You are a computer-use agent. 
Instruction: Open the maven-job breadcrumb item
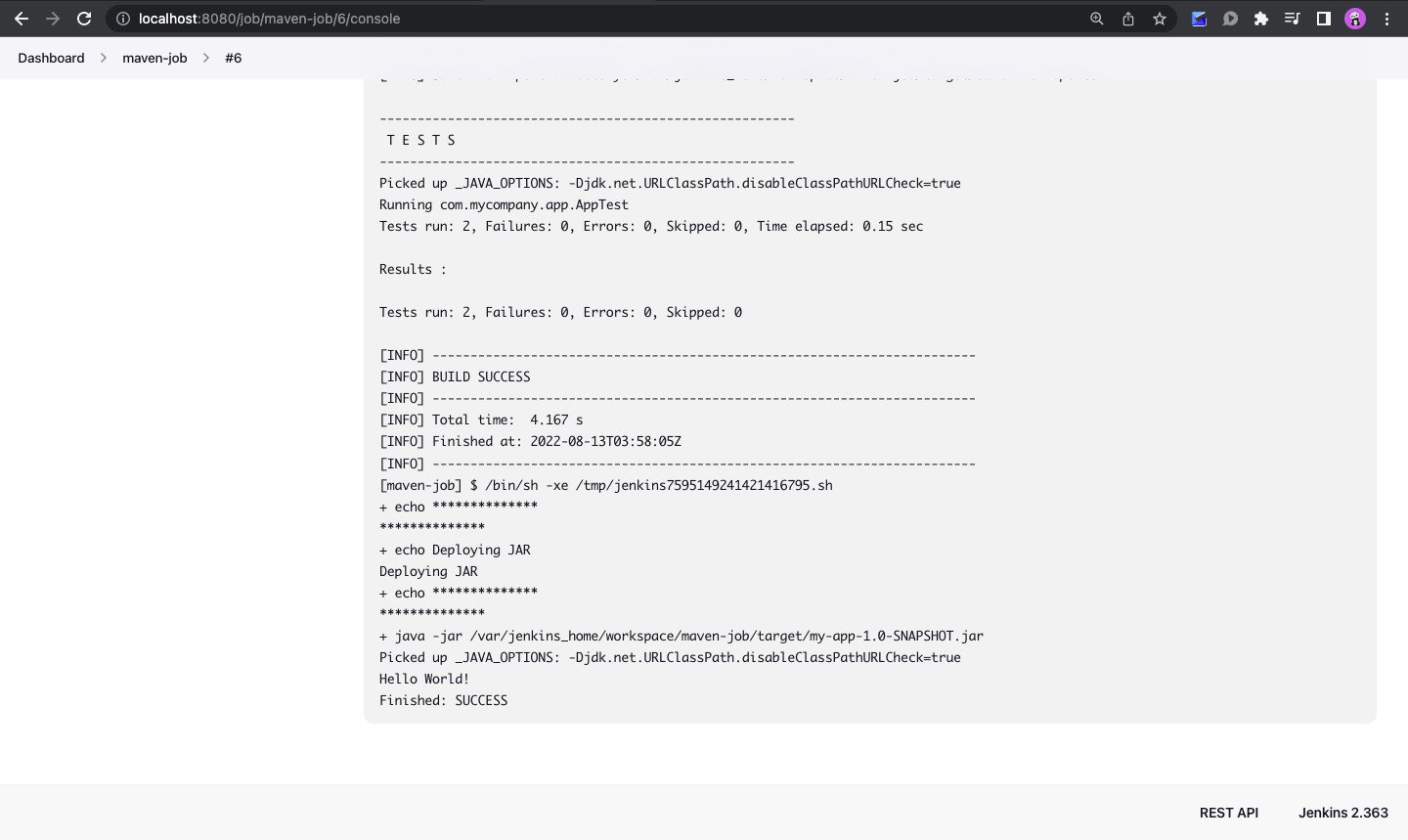154,58
